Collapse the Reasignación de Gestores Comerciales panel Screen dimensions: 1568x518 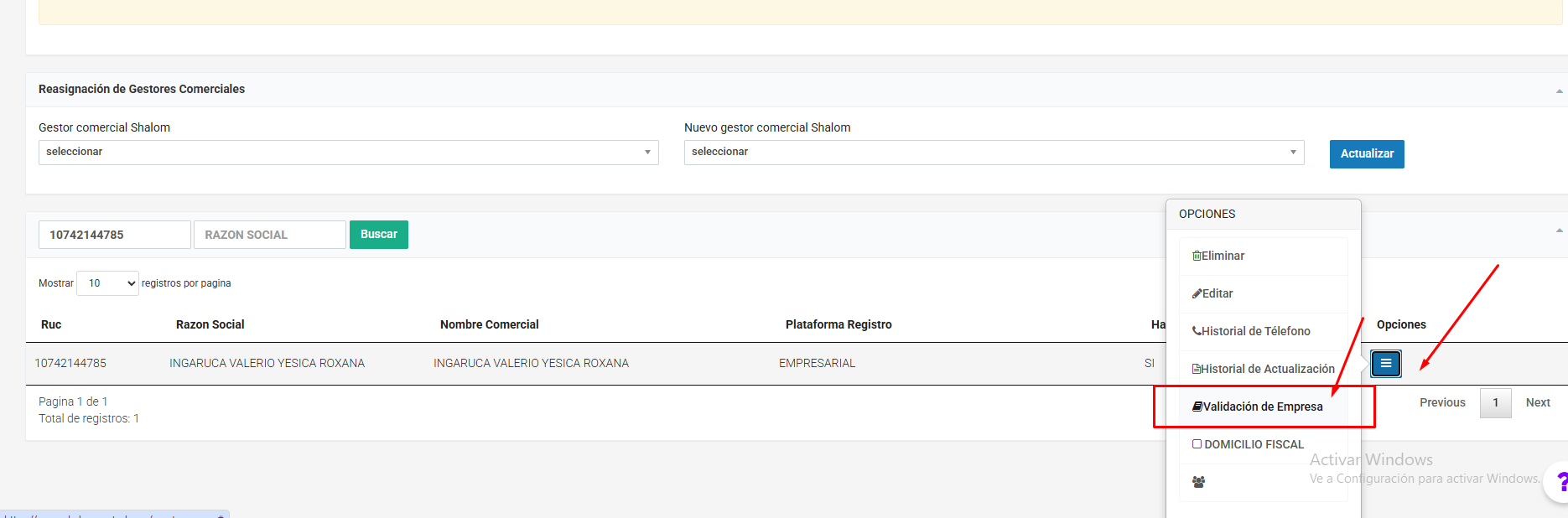pos(1559,91)
